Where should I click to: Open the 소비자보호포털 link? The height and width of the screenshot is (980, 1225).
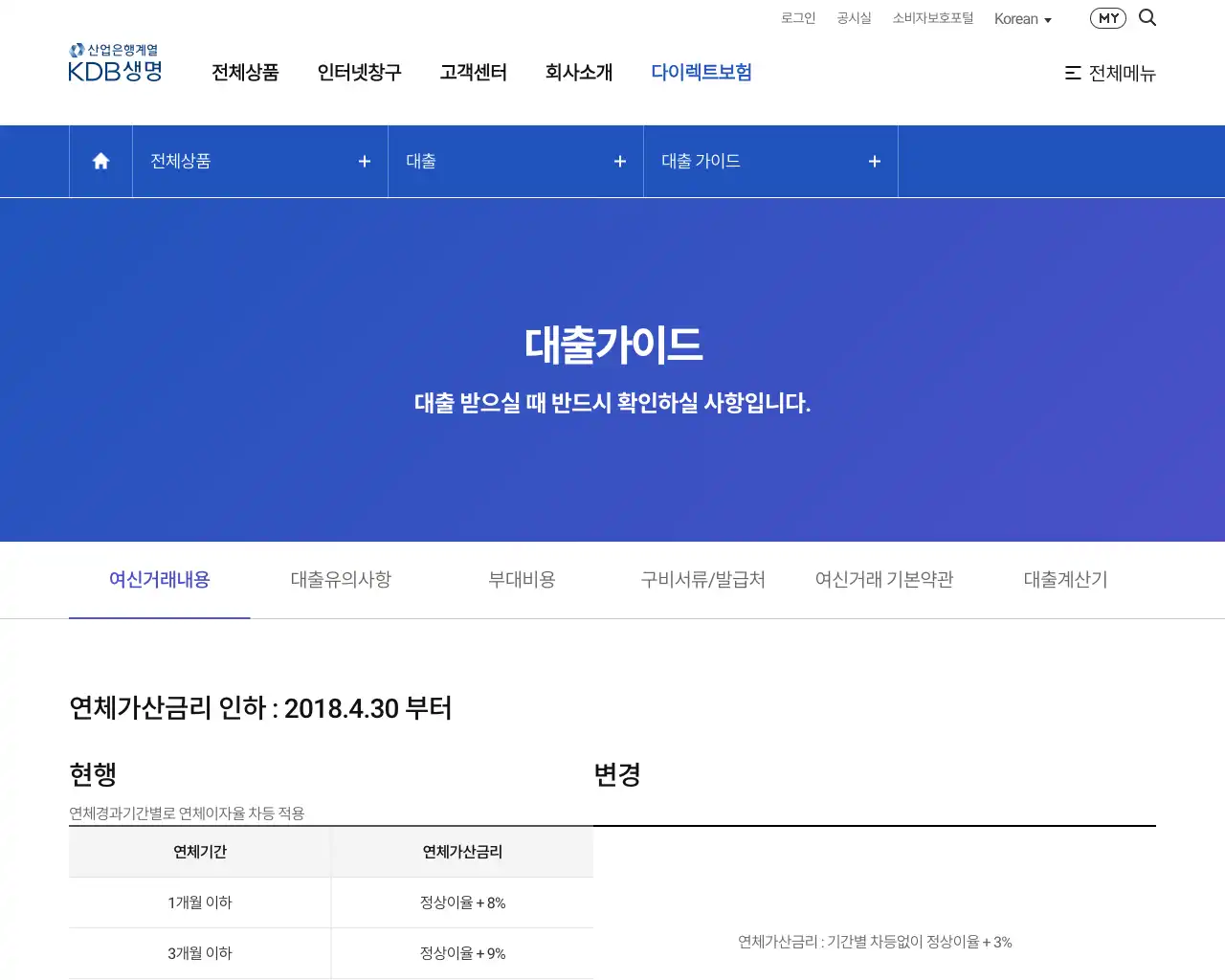[x=932, y=18]
